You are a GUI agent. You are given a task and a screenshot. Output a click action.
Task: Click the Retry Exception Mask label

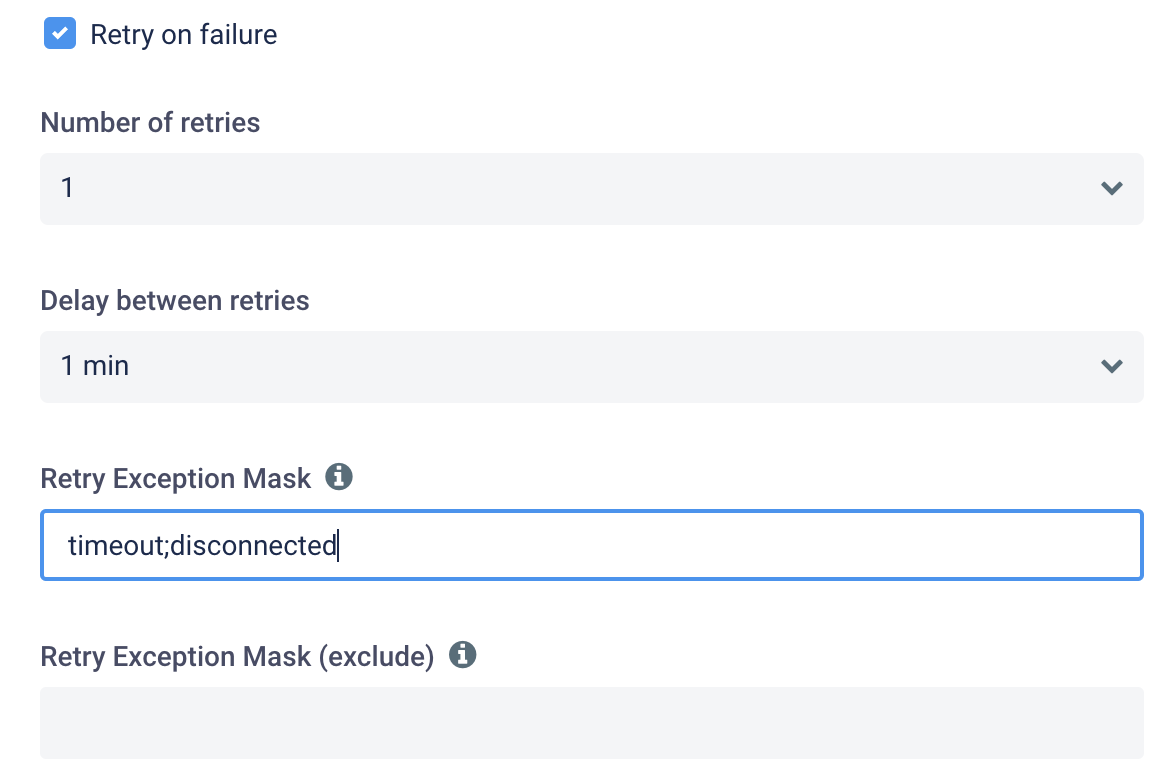(175, 479)
